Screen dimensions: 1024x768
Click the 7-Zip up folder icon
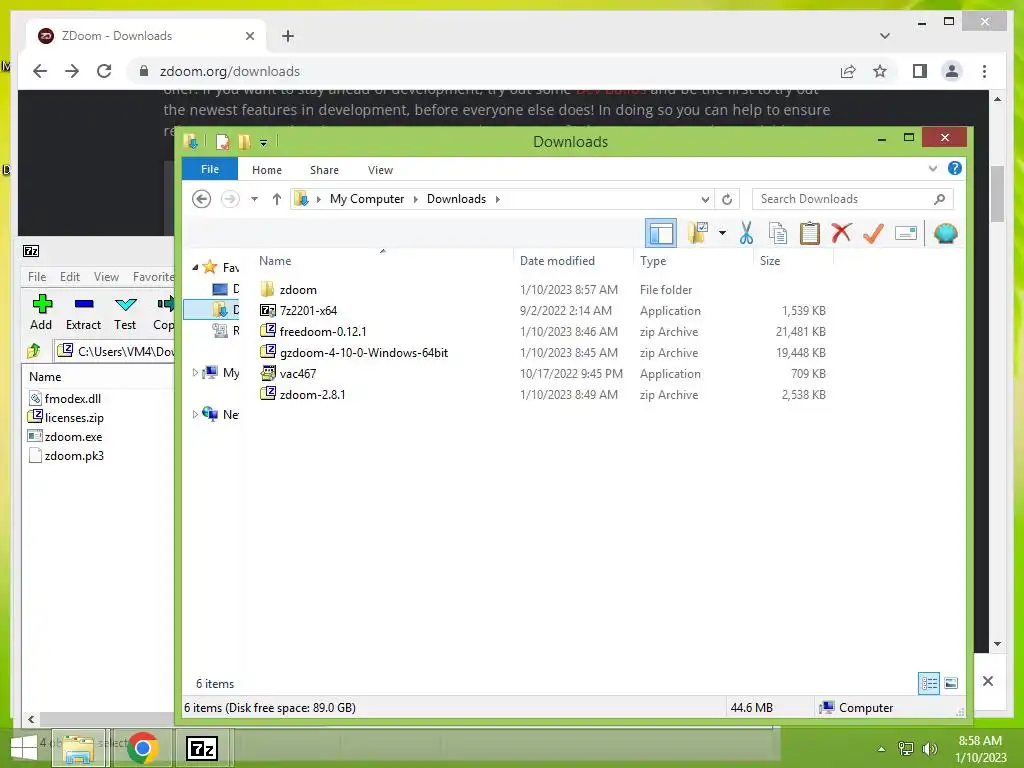point(34,351)
